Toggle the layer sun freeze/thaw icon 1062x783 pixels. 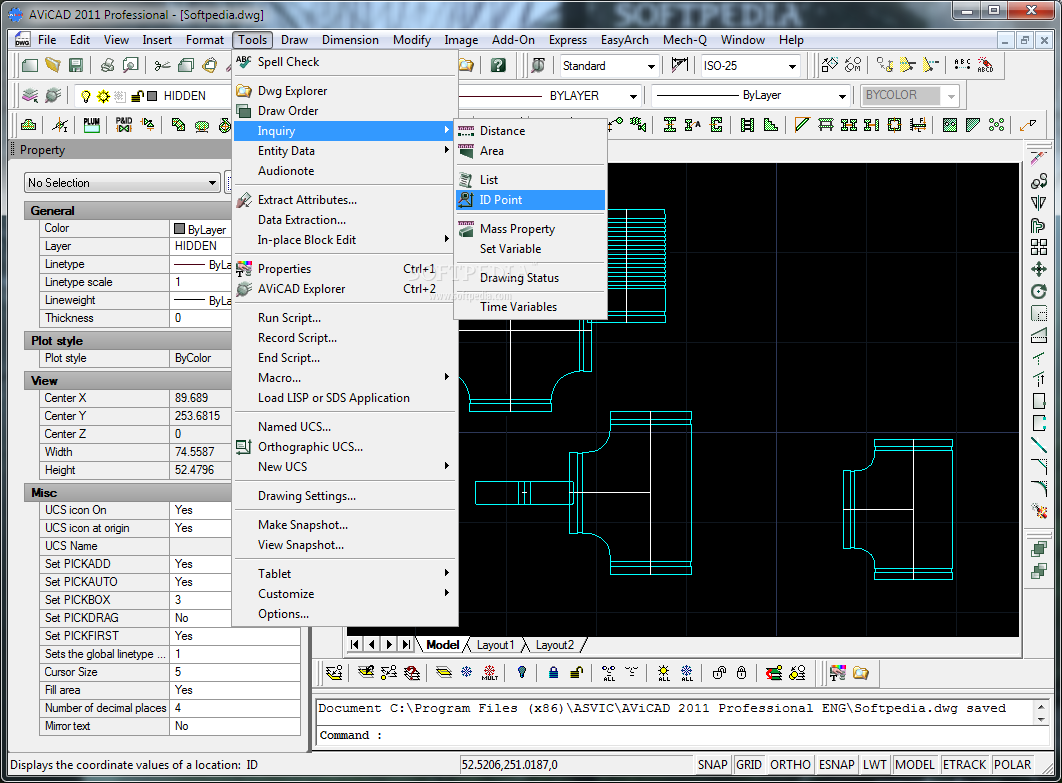[x=103, y=96]
